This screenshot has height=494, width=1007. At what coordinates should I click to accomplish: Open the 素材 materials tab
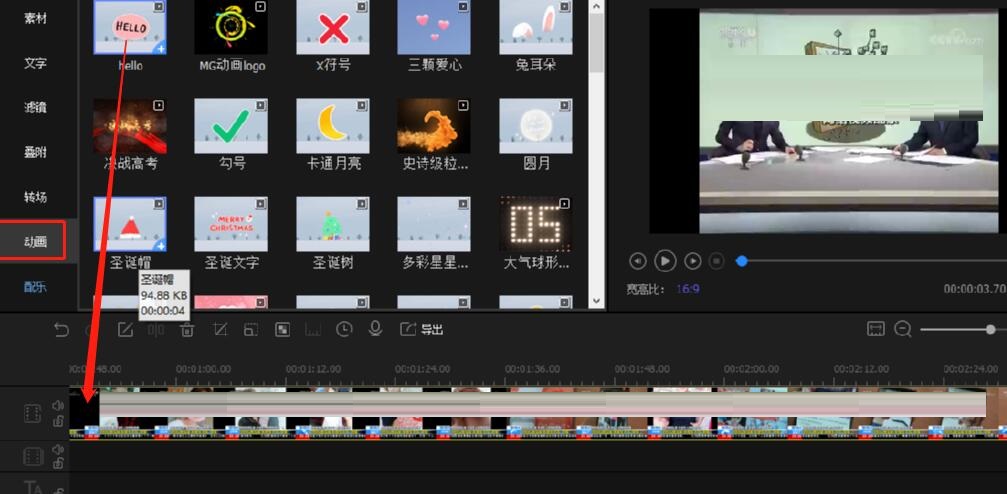tap(35, 19)
